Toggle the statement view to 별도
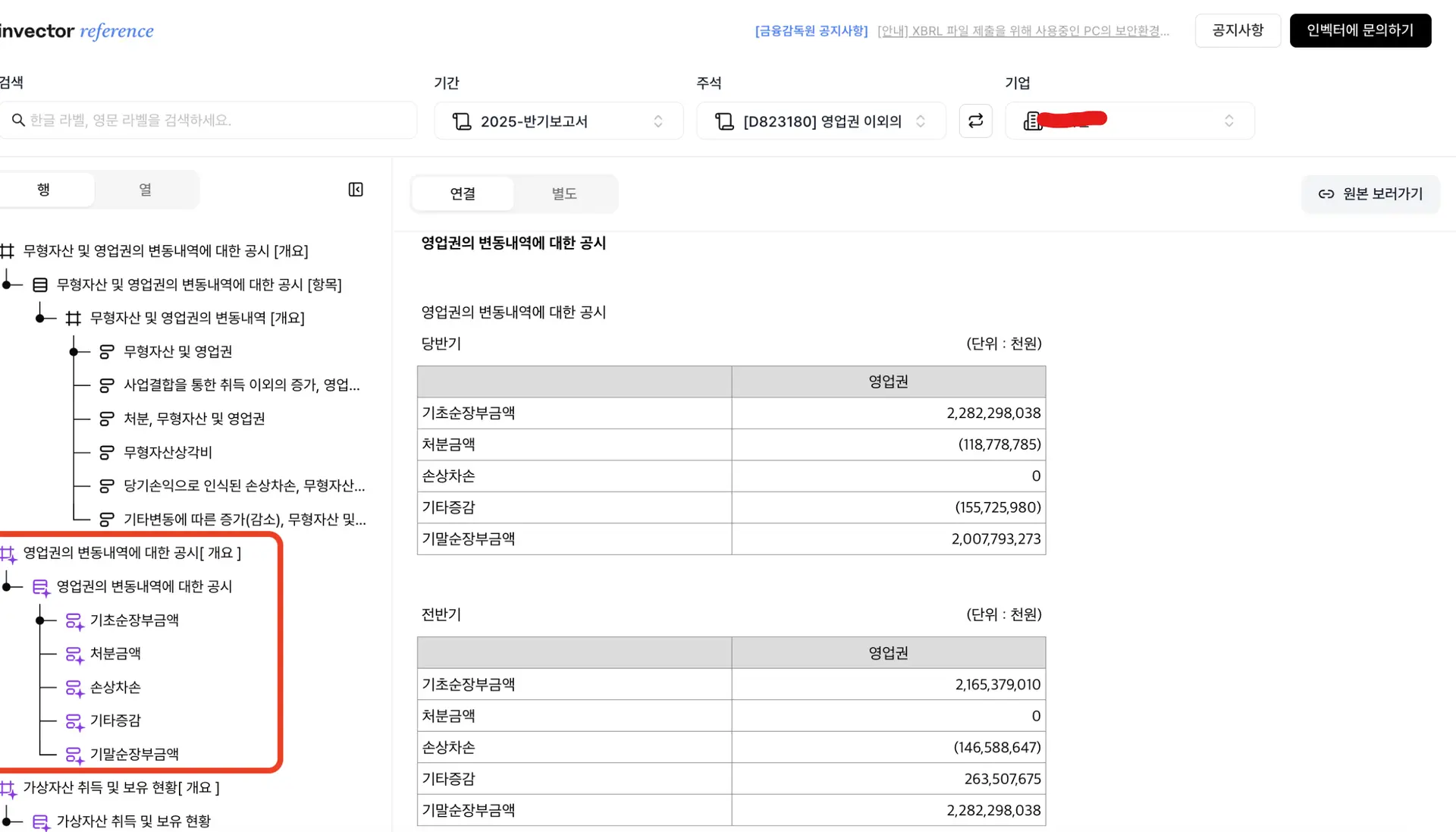1456x832 pixels. coord(563,193)
